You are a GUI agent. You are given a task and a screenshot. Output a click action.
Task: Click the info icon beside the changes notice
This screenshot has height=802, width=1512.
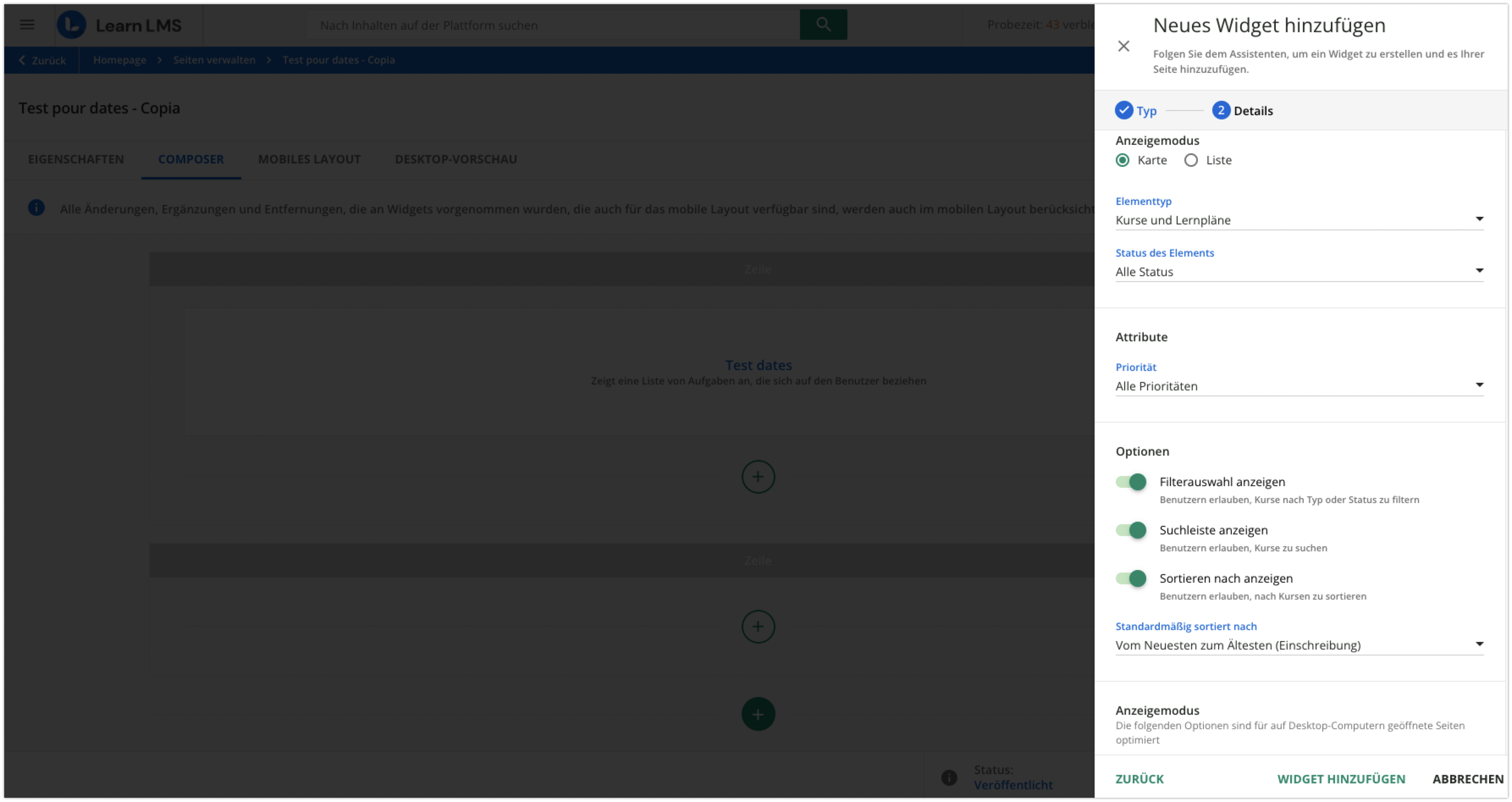tap(36, 208)
